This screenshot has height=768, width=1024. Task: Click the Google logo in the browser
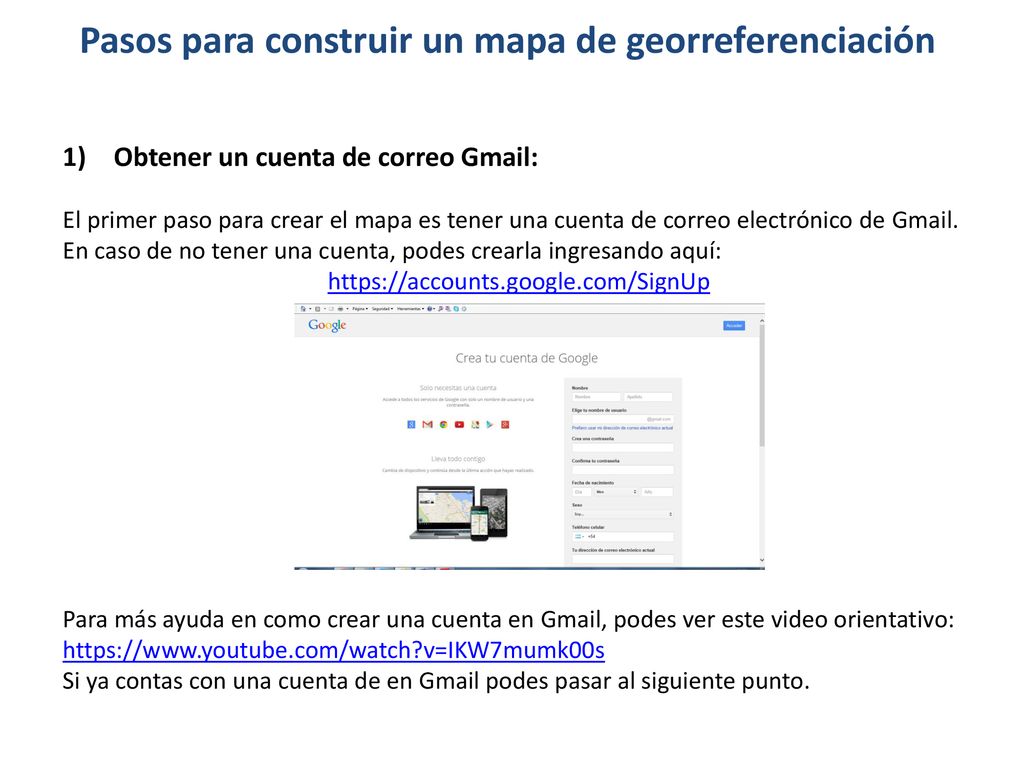(x=327, y=325)
